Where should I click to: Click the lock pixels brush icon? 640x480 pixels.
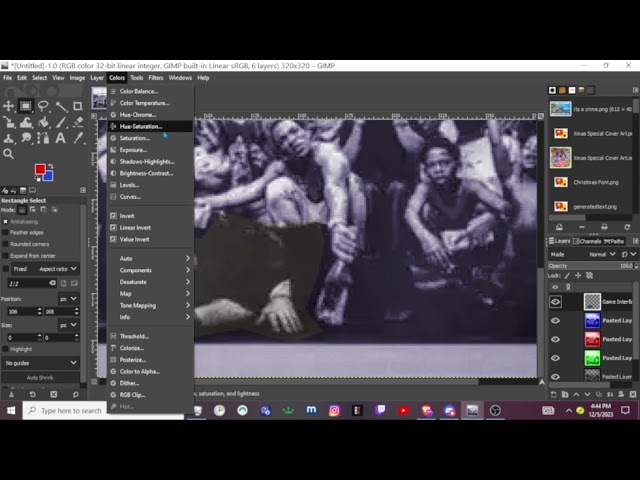[567, 276]
